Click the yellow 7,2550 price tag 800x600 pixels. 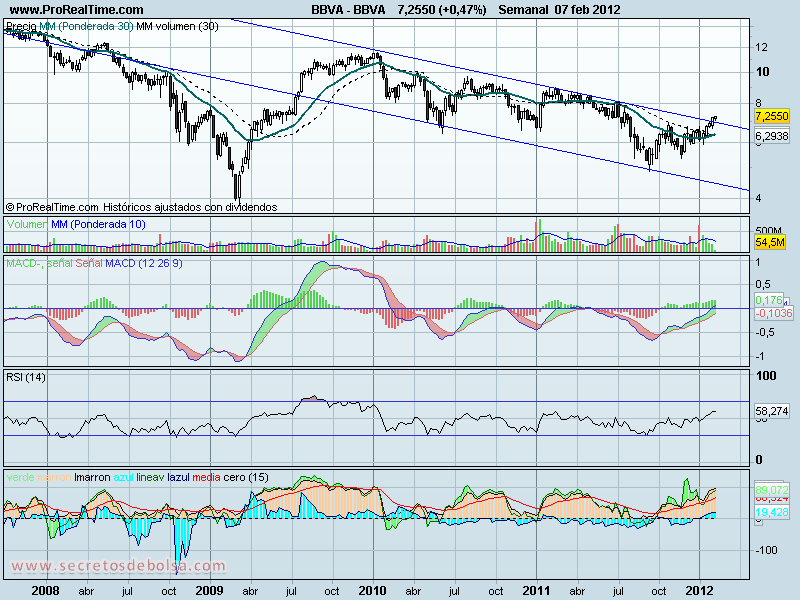(x=771, y=116)
